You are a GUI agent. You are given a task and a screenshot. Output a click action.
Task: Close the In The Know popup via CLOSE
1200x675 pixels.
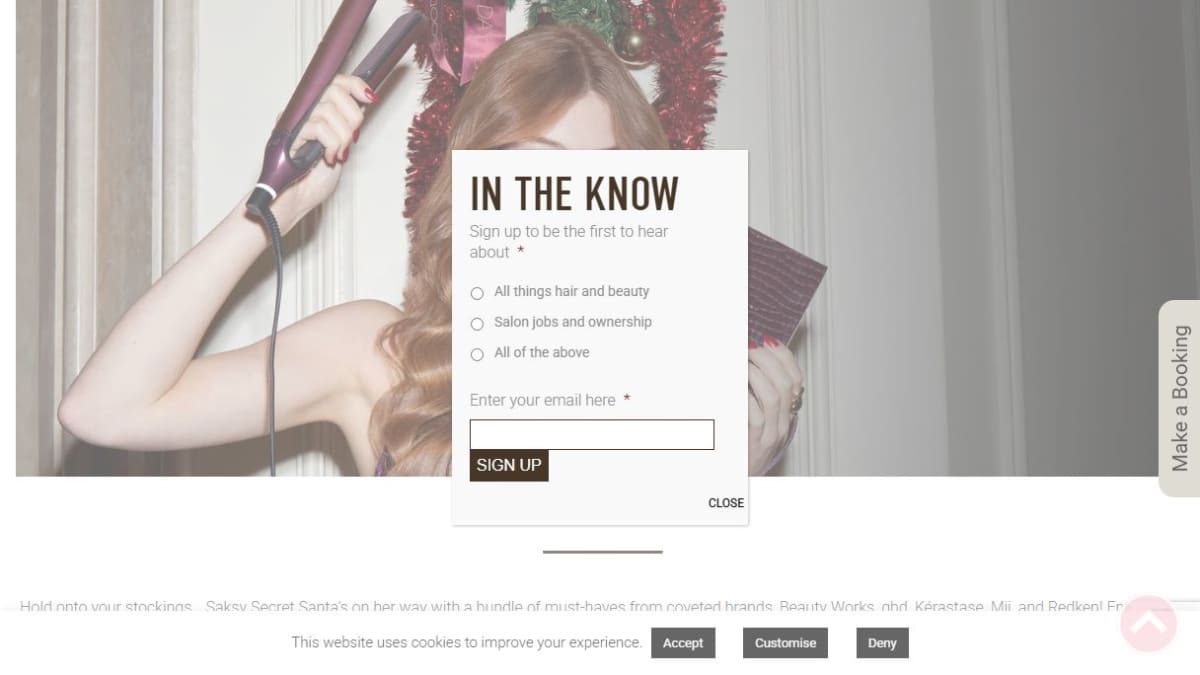[726, 503]
